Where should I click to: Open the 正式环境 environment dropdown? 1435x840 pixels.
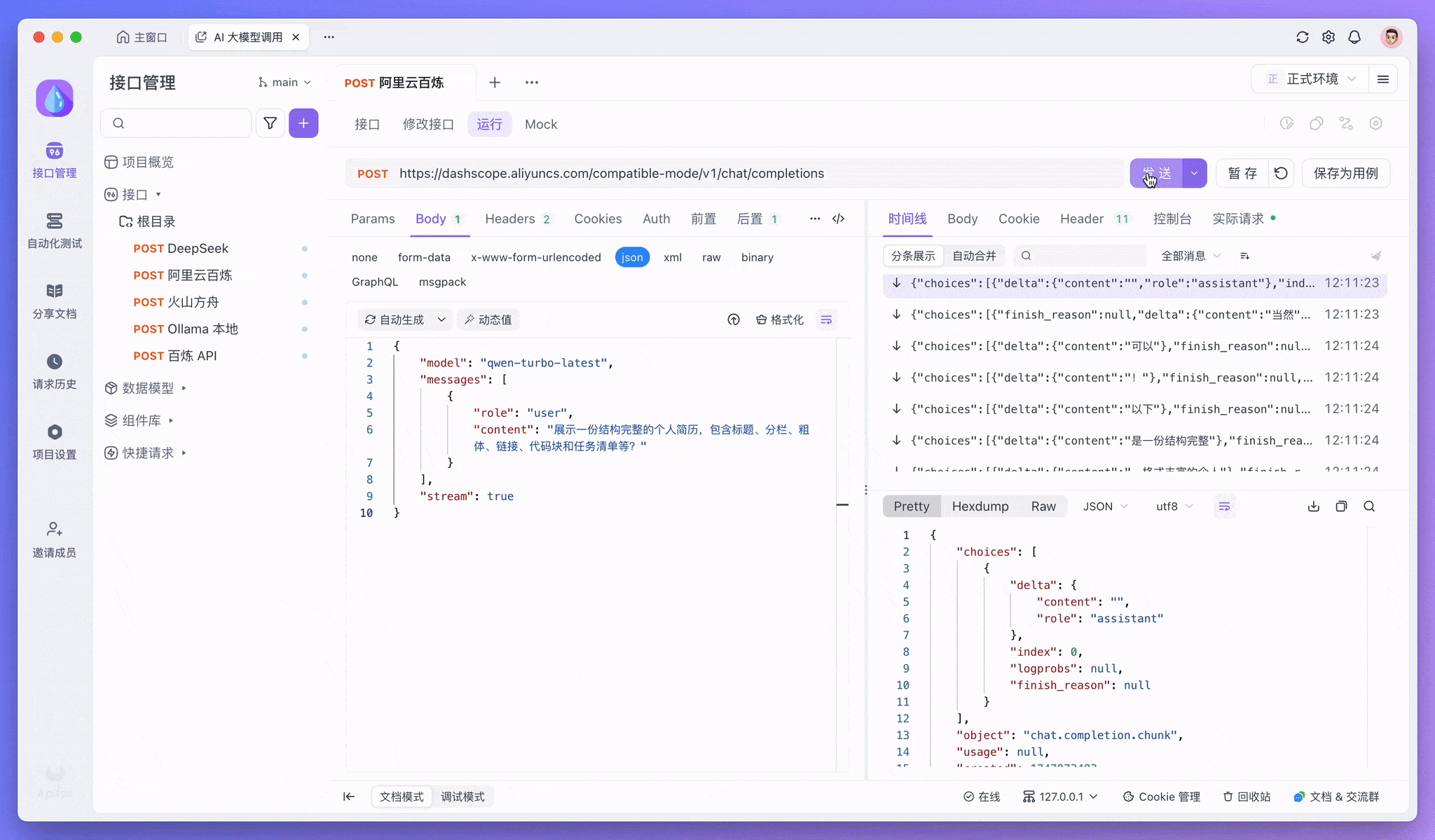pyautogui.click(x=1312, y=79)
